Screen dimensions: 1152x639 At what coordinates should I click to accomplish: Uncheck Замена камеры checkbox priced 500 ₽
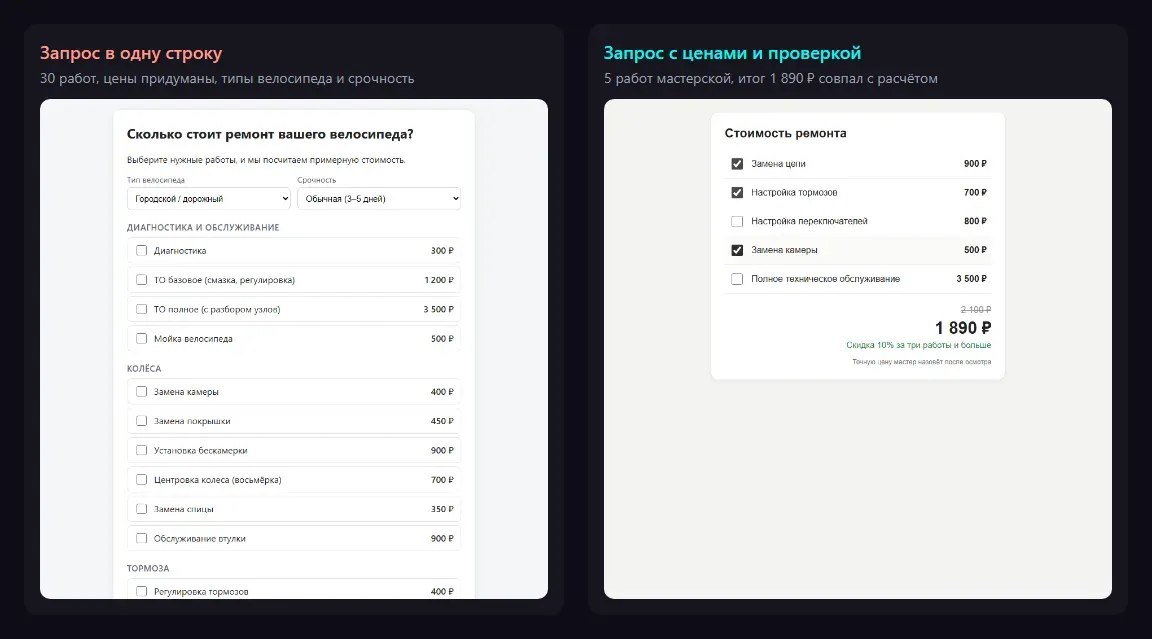737,250
